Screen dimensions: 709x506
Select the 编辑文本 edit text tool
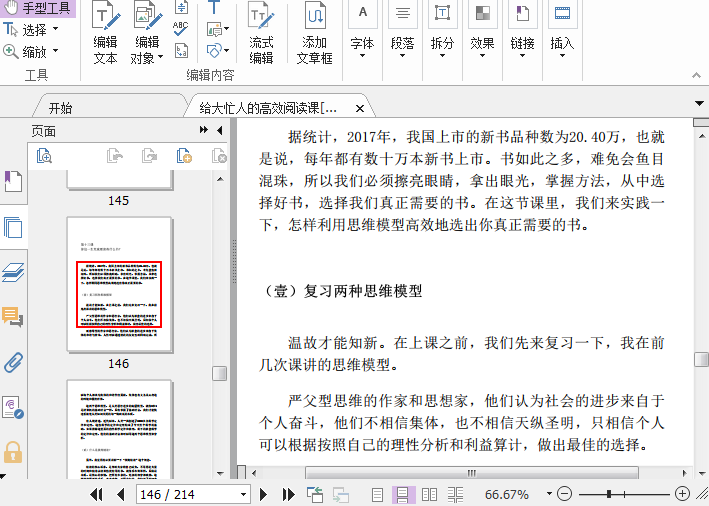pyautogui.click(x=105, y=33)
